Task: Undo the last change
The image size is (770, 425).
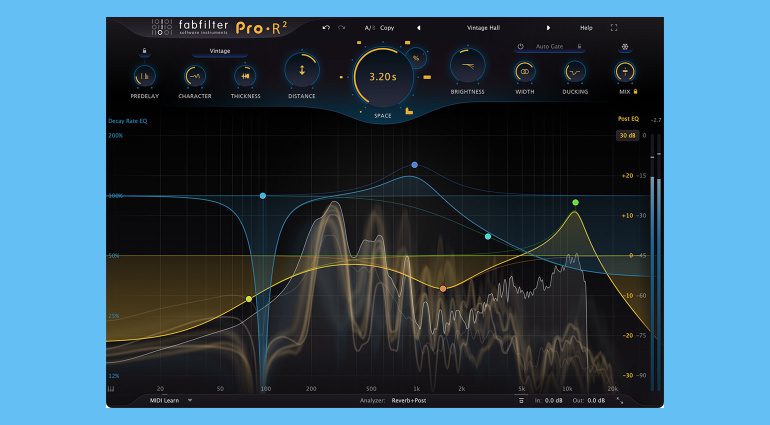Action: pos(326,28)
